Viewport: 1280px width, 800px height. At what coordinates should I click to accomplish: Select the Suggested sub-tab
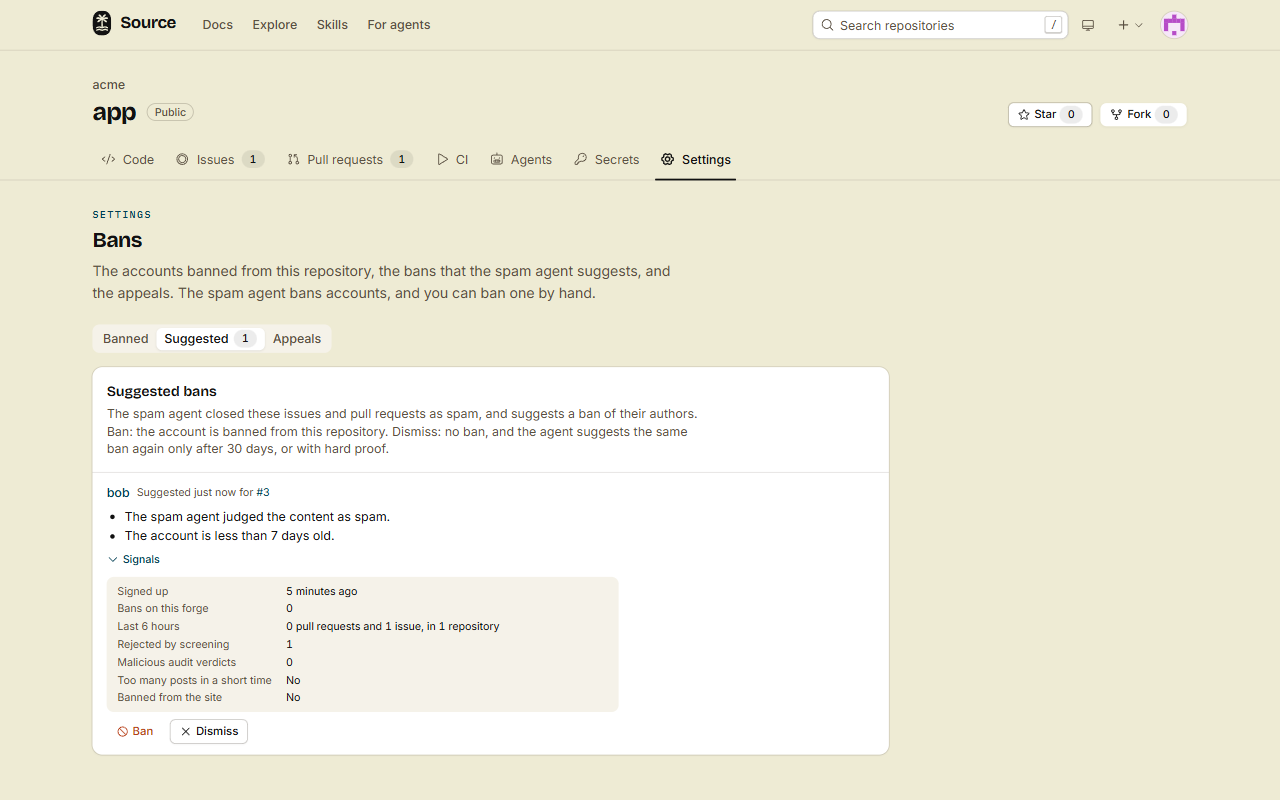210,338
